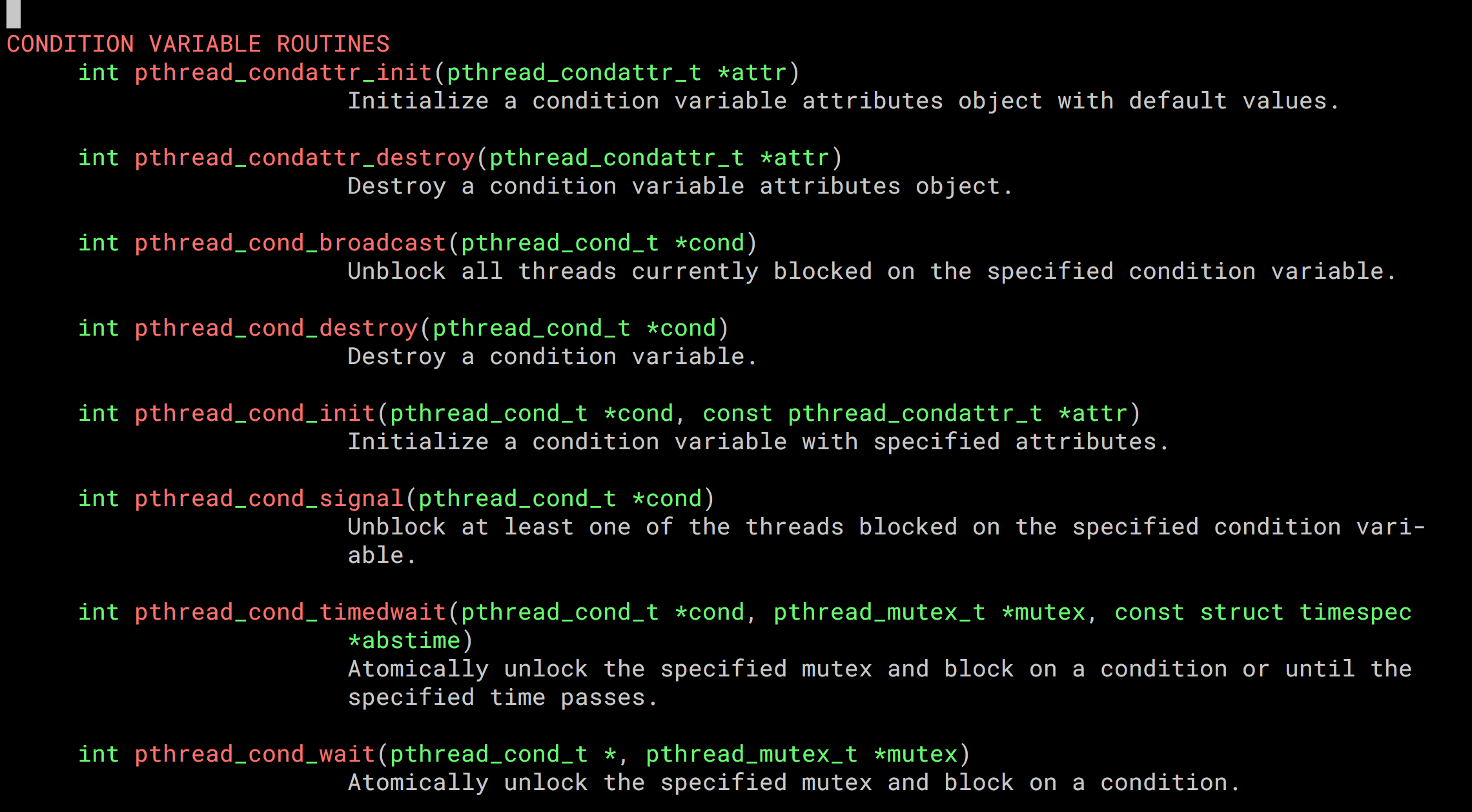Click the 'const pthread_condattr_t *attr' argument

pyautogui.click(x=914, y=413)
